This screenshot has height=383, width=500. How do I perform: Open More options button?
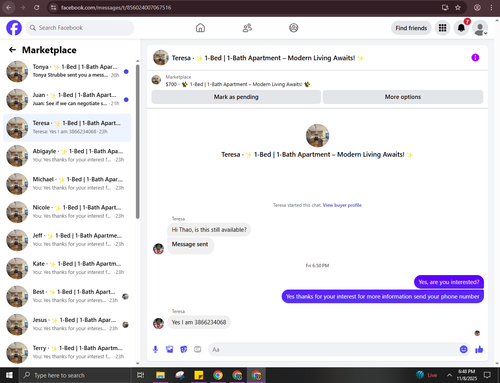403,97
